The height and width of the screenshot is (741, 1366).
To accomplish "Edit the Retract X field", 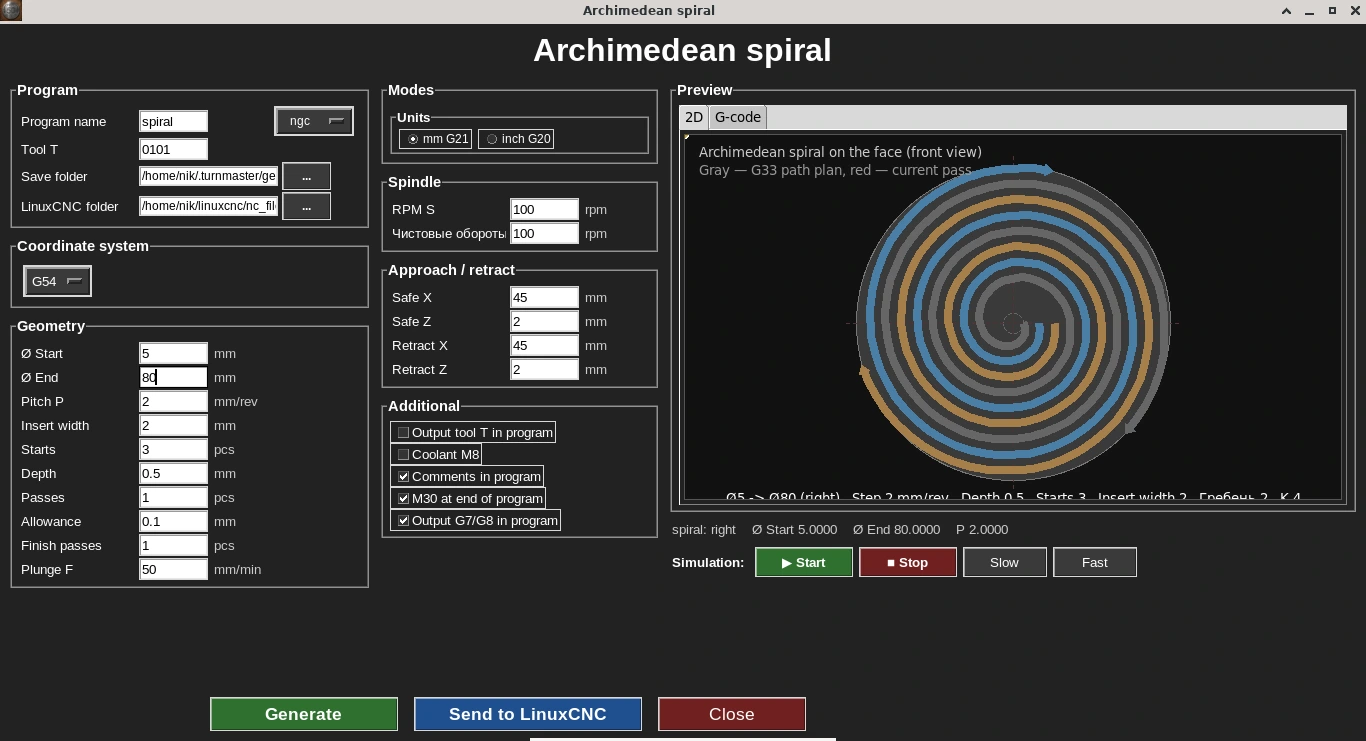I will click(x=544, y=345).
